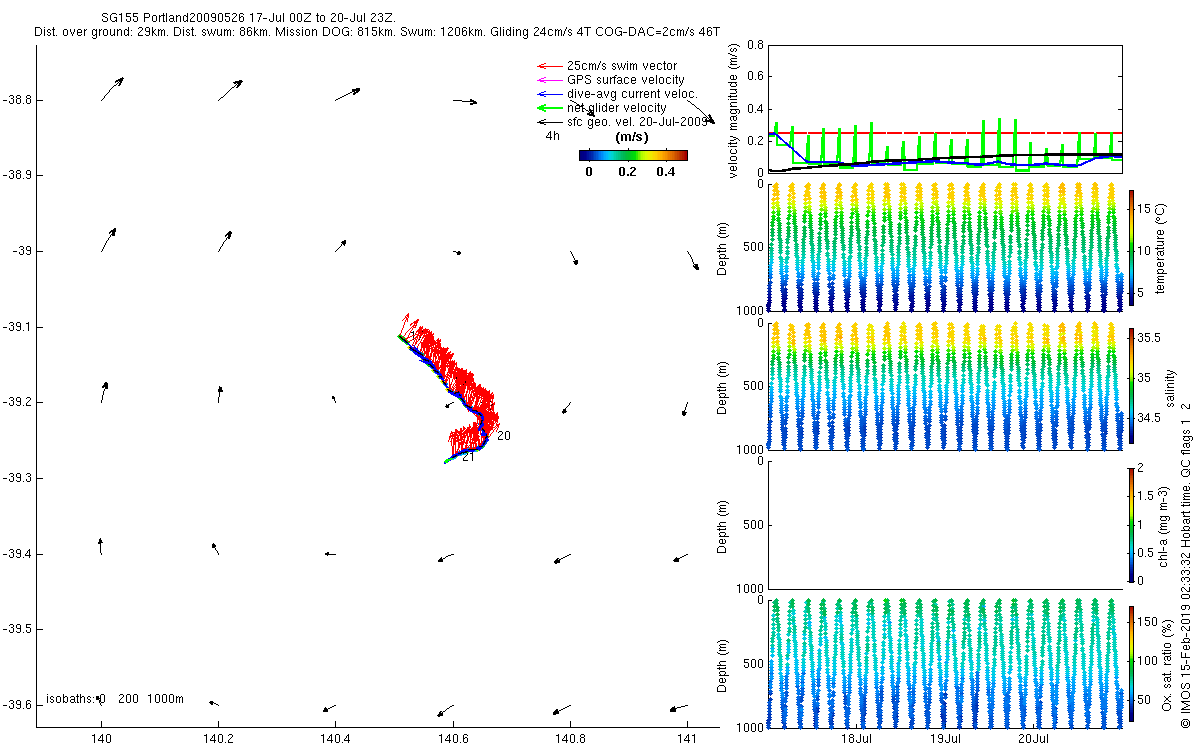Click the longitude tick label 140.6
Viewport: 1200px width, 750px height.
pos(452,738)
